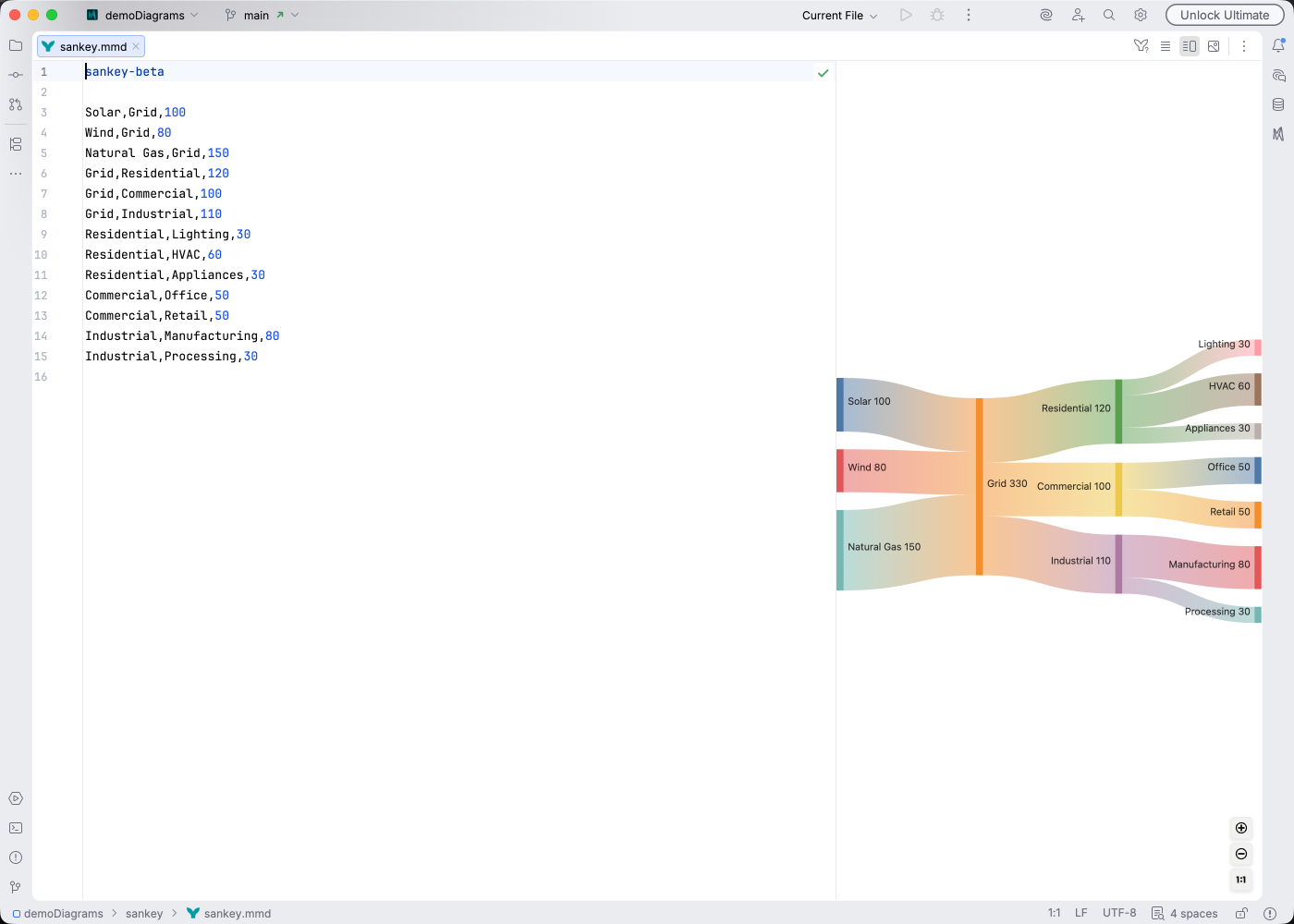
Task: Reset diagram zoom to 1:1
Action: pyautogui.click(x=1241, y=880)
